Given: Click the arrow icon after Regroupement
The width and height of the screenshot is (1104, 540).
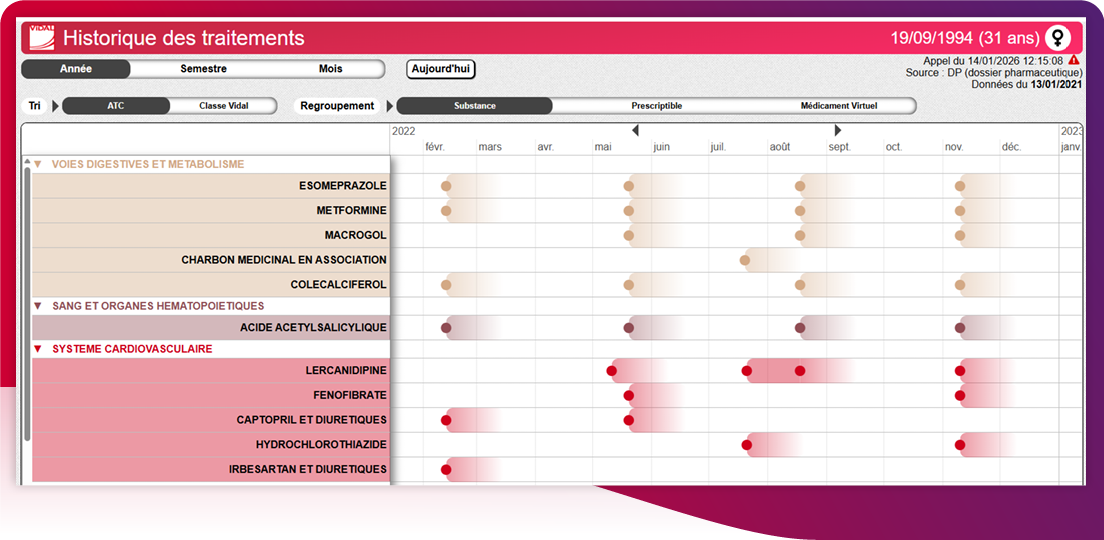Looking at the screenshot, I should click(x=390, y=106).
